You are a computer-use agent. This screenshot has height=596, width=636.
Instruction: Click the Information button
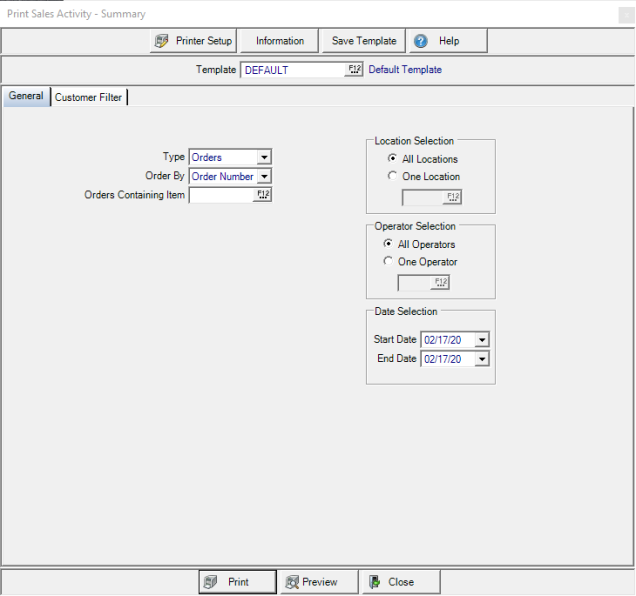(280, 41)
